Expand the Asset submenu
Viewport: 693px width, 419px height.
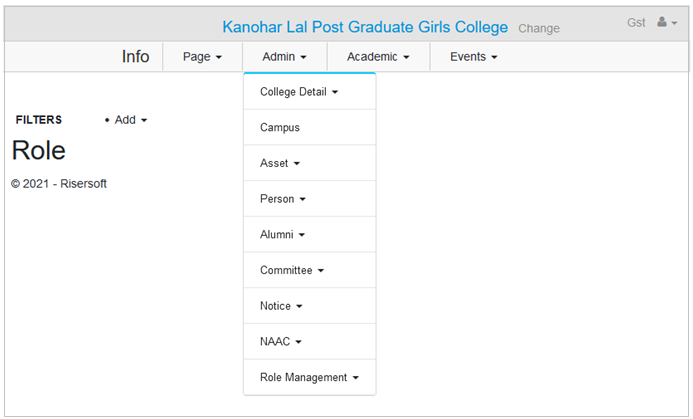309,163
